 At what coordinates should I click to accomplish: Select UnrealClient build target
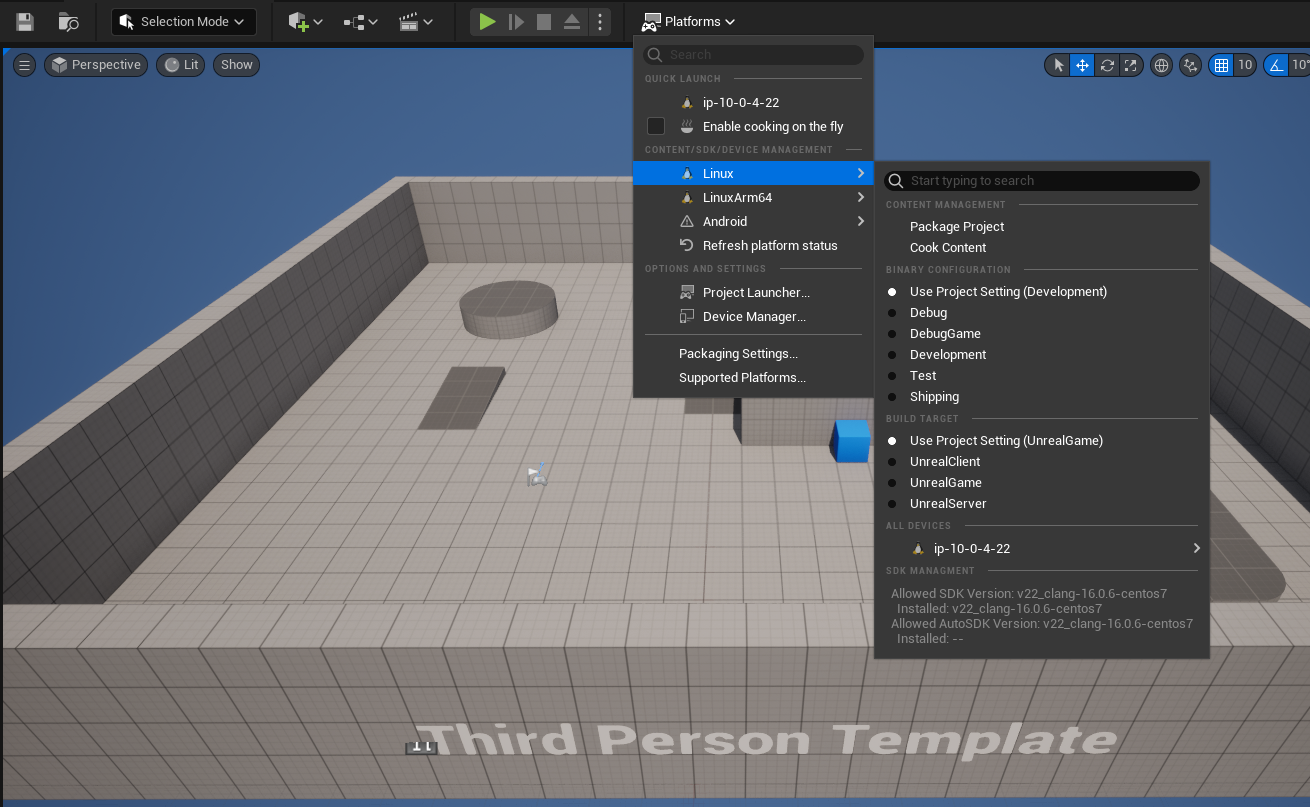pyautogui.click(x=1042, y=461)
